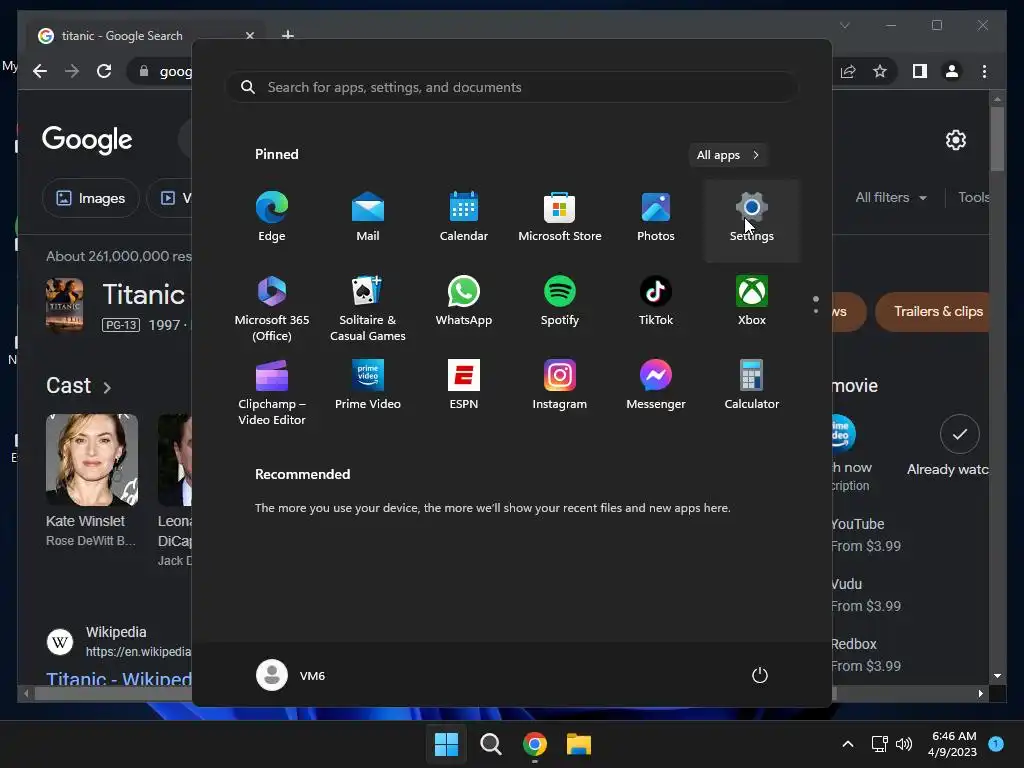Go back in Chrome browser
Viewport: 1024px width, 768px height.
tap(40, 71)
